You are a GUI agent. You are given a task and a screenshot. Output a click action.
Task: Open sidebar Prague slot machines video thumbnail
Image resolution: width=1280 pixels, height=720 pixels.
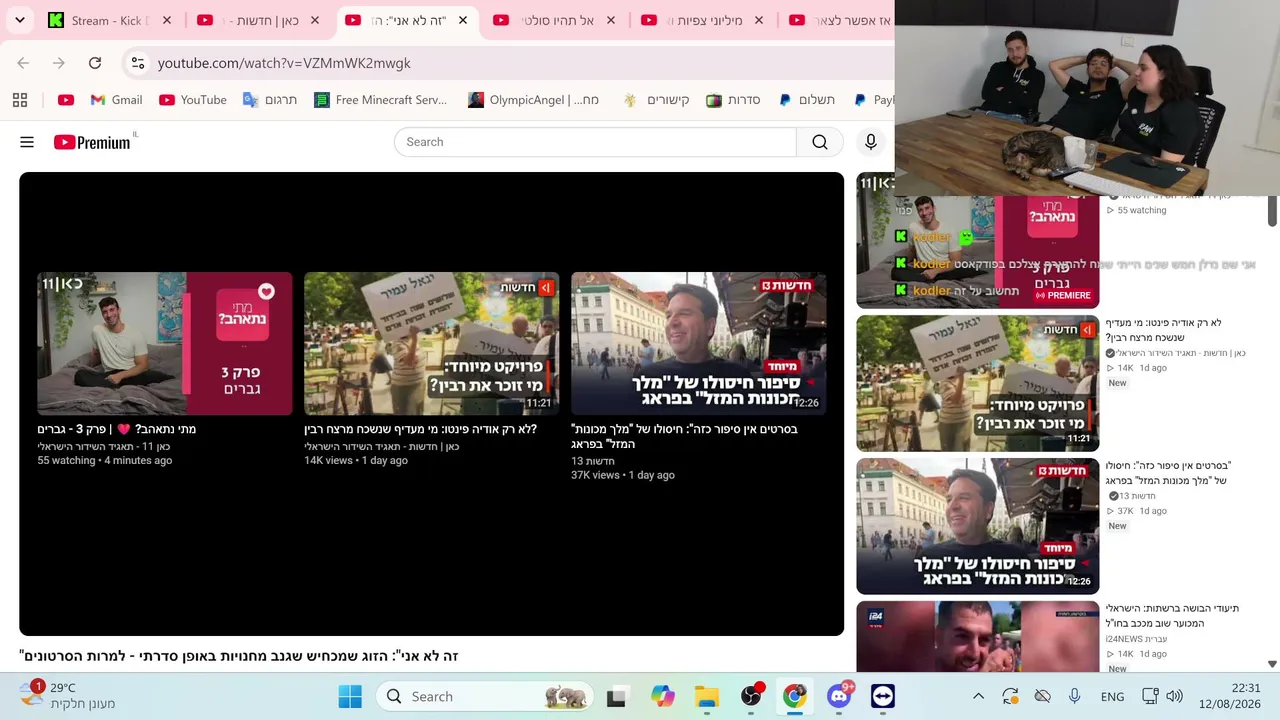(x=978, y=526)
